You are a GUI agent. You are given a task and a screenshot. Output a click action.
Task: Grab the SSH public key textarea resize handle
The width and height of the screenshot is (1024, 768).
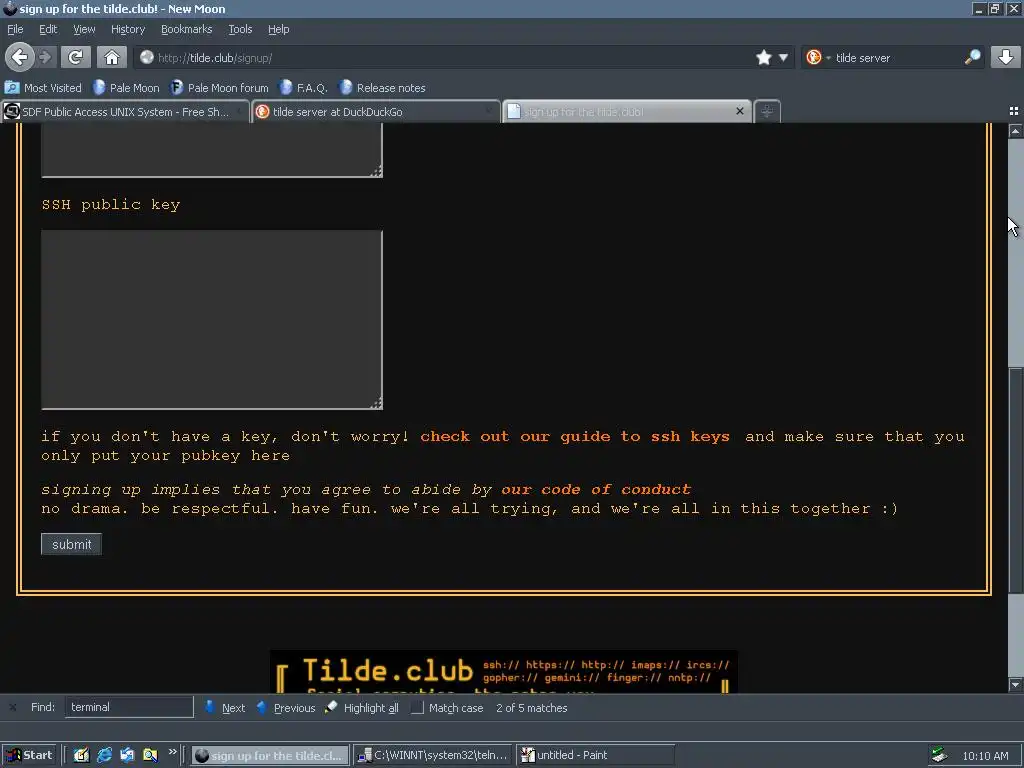(x=376, y=404)
